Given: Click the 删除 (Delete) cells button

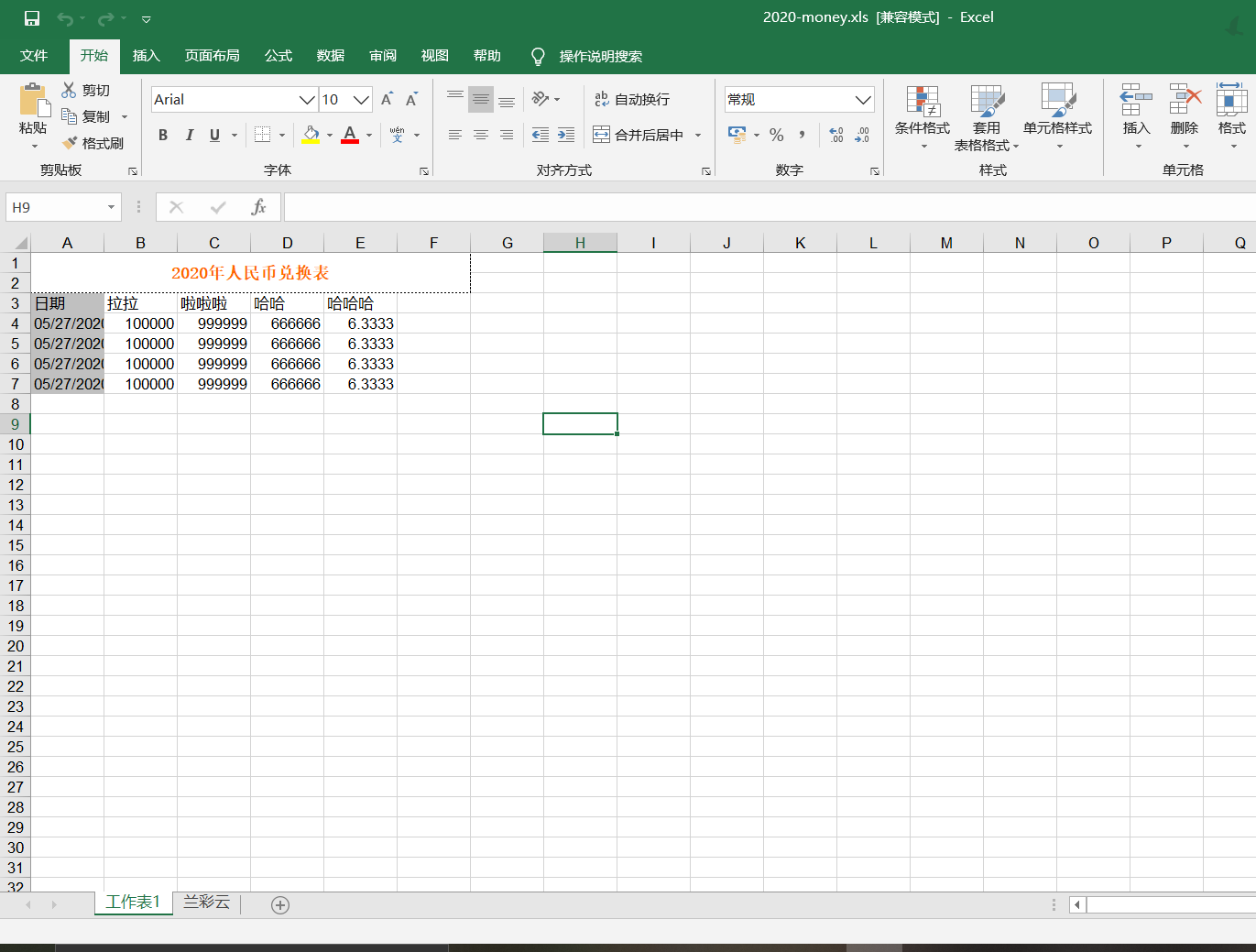Looking at the screenshot, I should [1185, 117].
